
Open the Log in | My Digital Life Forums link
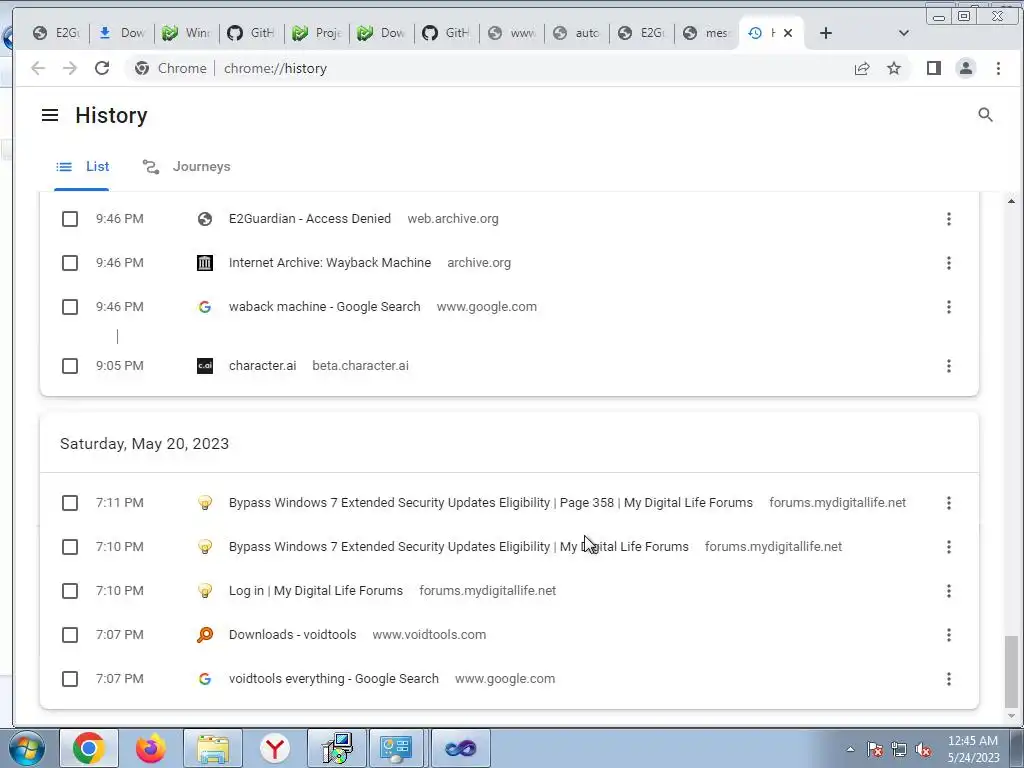[315, 591]
